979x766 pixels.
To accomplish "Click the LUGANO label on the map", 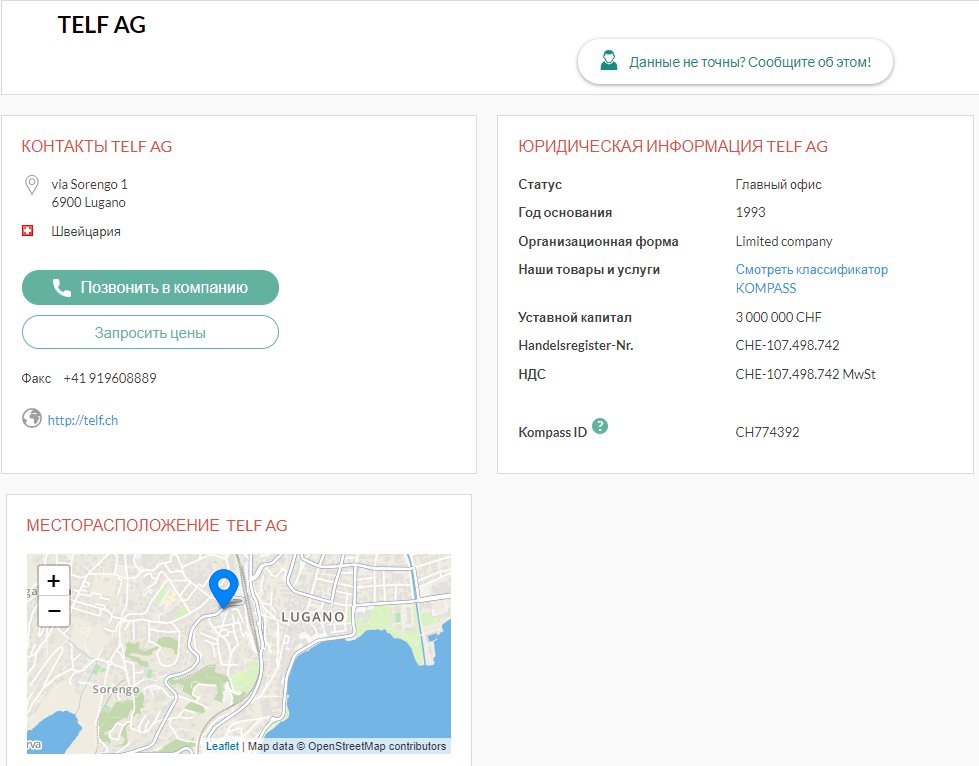I will tap(313, 617).
